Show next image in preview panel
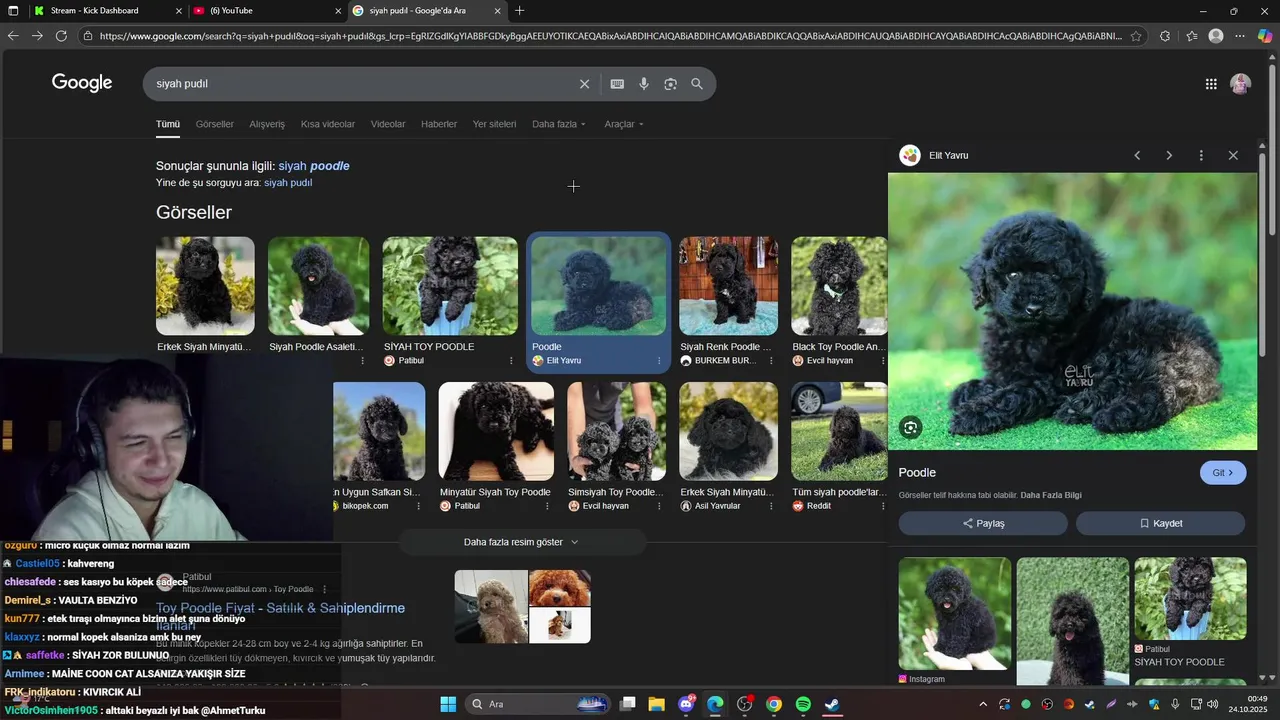This screenshot has height=720, width=1280. pyautogui.click(x=1169, y=155)
